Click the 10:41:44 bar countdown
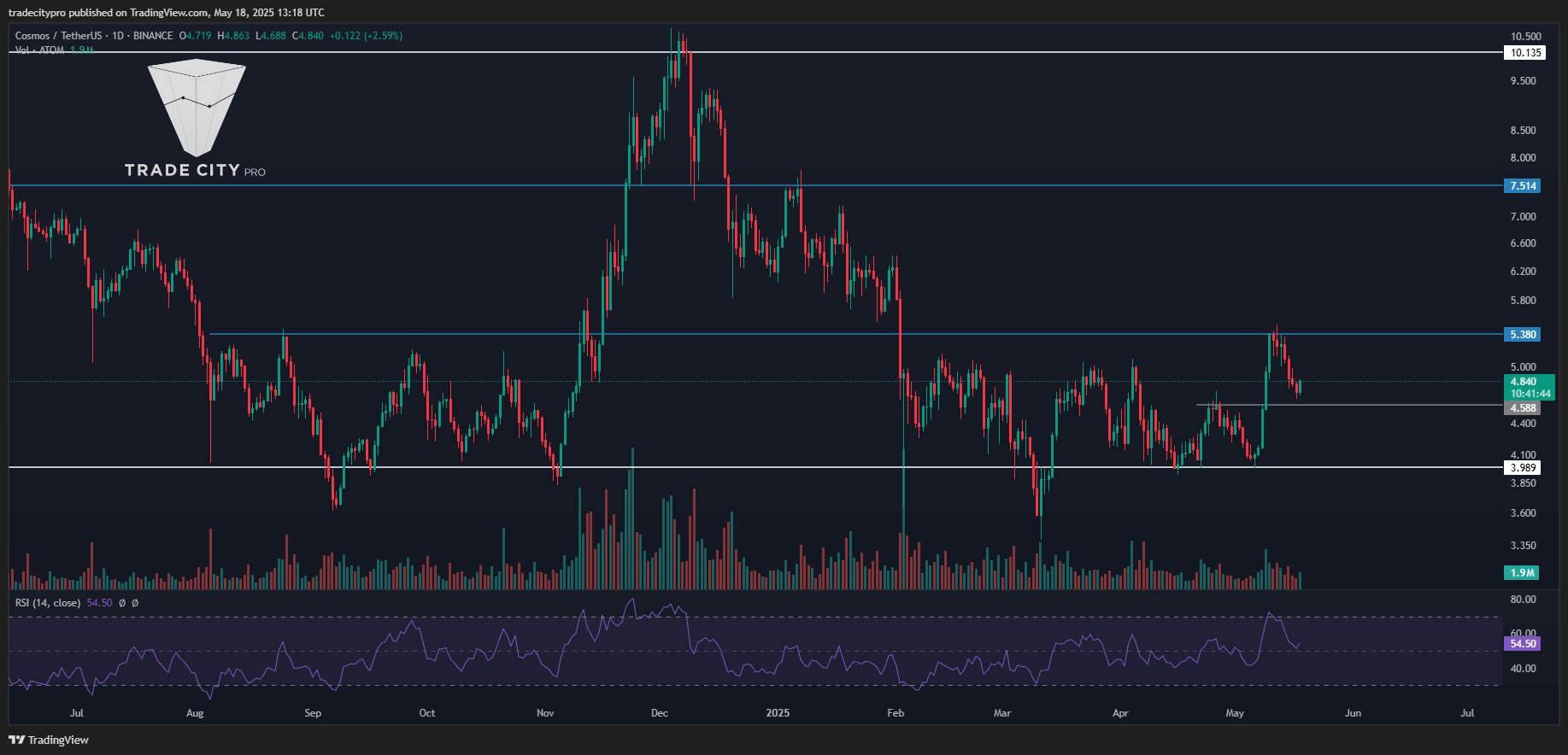 tap(1529, 394)
